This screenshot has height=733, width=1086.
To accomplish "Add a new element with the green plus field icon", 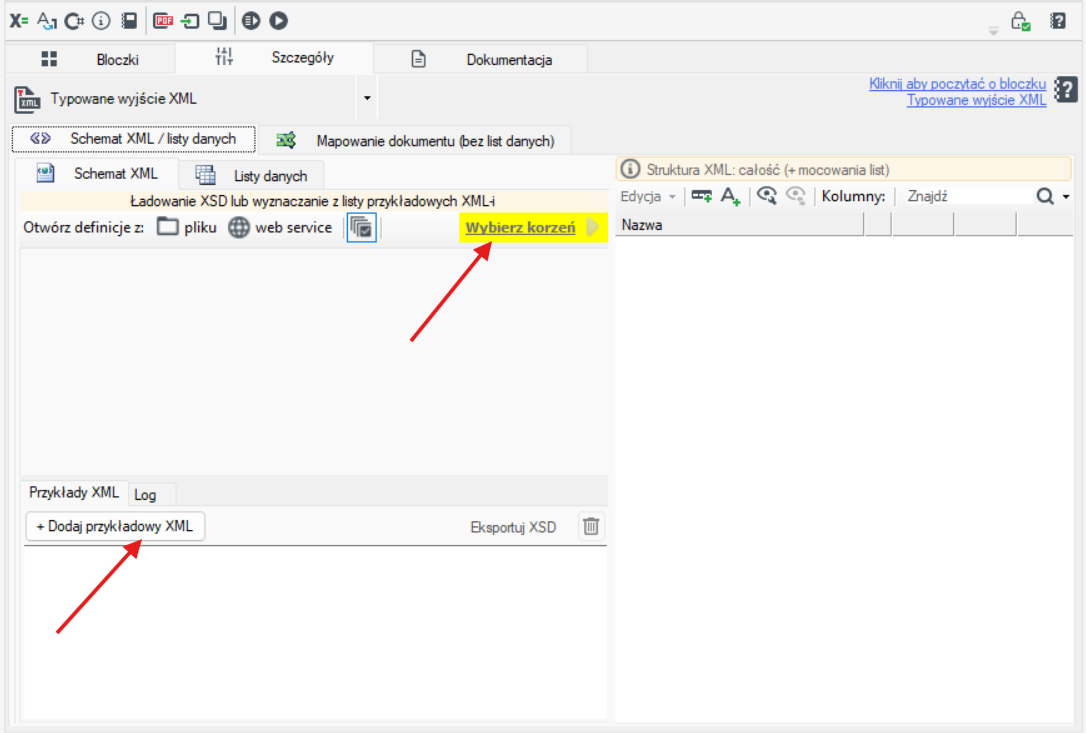I will pos(702,196).
